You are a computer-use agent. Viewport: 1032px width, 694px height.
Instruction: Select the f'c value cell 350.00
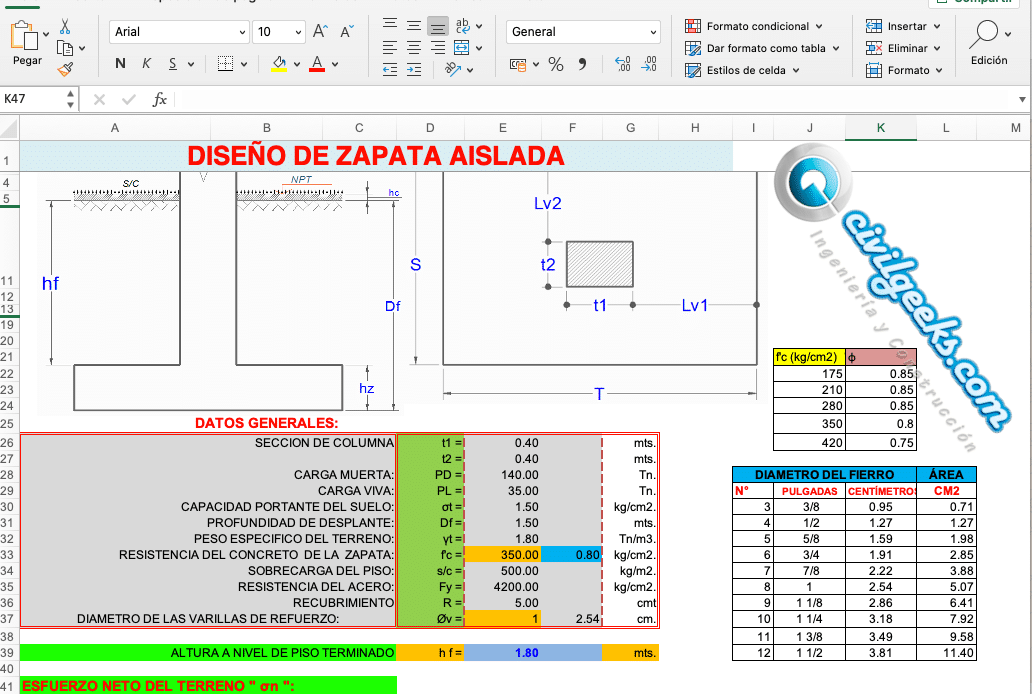pos(502,555)
